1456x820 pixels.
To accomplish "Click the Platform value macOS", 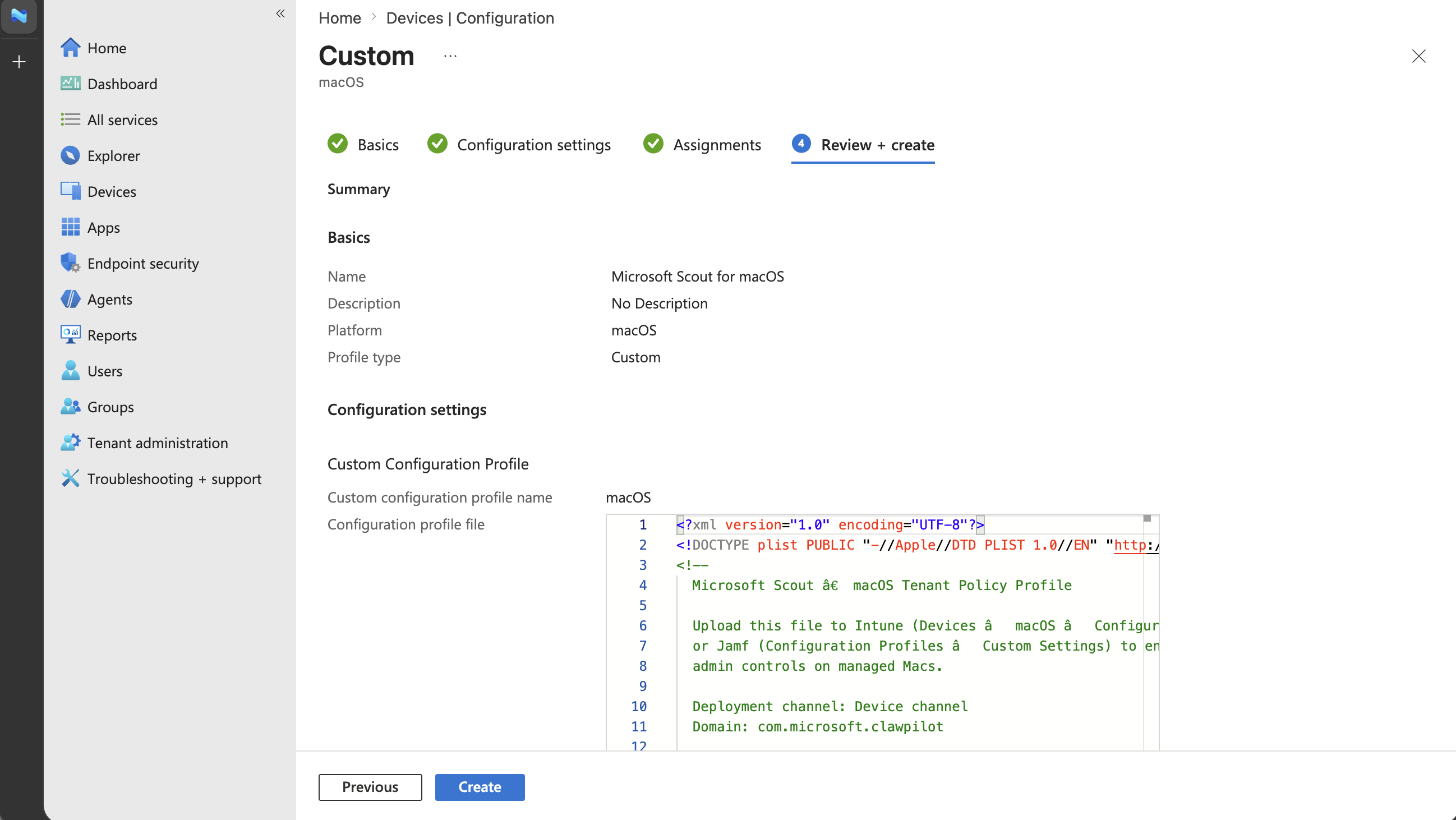I will click(634, 330).
